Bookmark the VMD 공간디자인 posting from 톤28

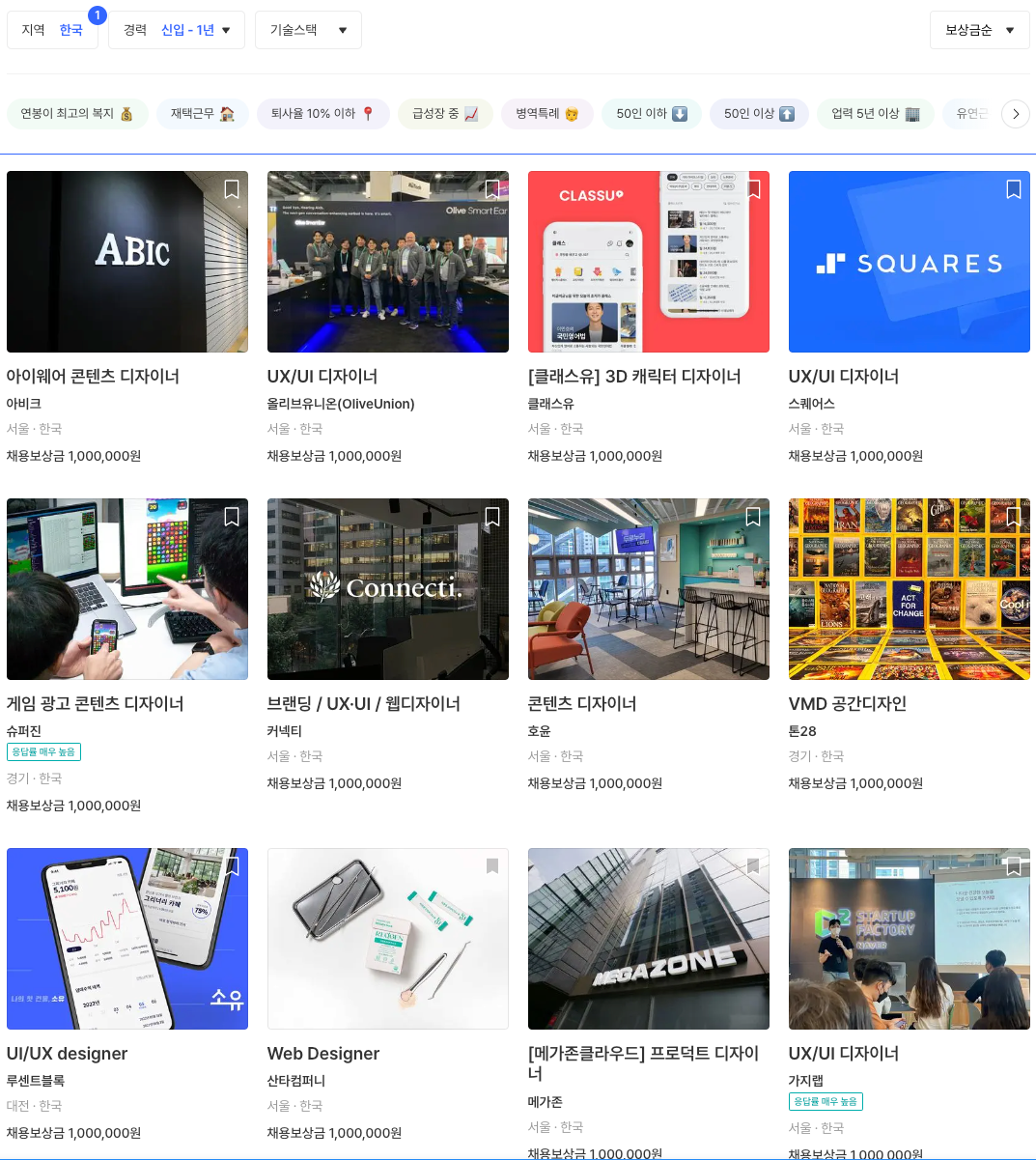(x=1014, y=517)
